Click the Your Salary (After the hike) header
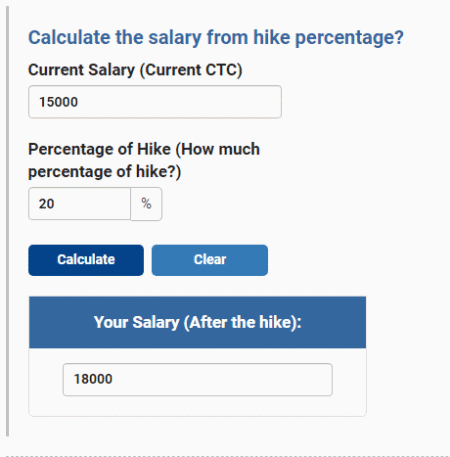This screenshot has width=450, height=457. click(198, 322)
